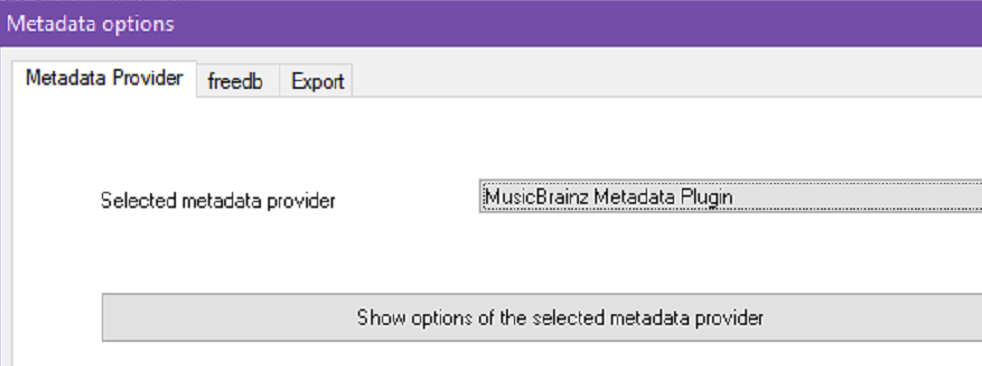Switch to the freedb tab

pyautogui.click(x=237, y=81)
